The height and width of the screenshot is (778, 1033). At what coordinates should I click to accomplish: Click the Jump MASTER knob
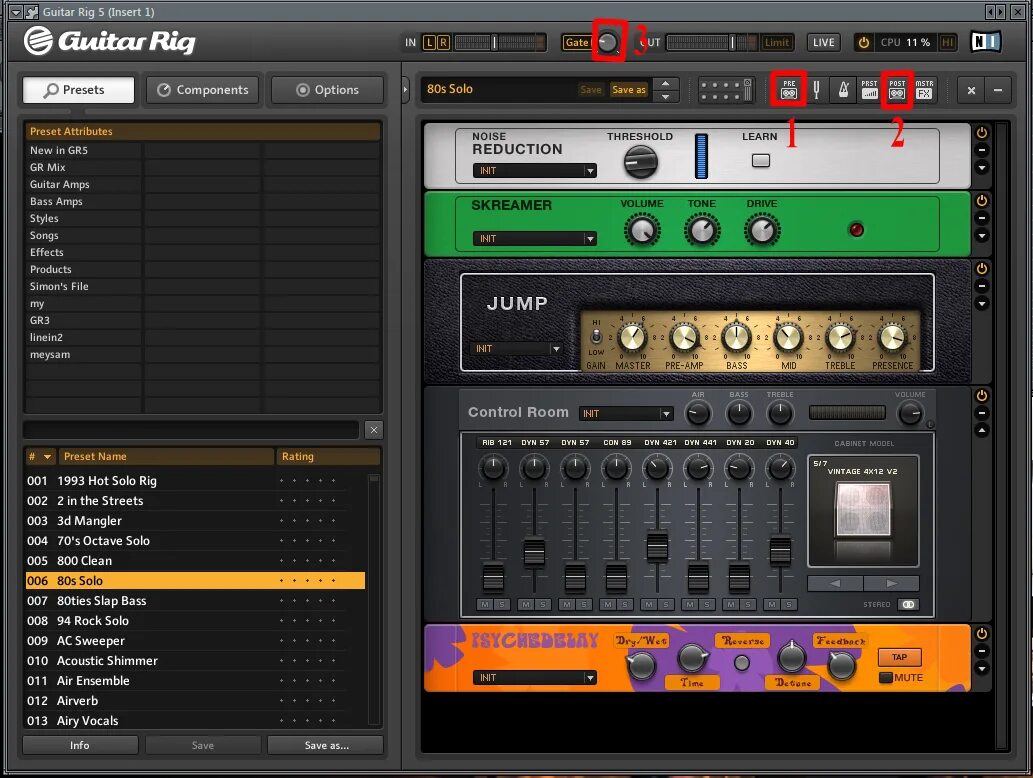click(632, 338)
